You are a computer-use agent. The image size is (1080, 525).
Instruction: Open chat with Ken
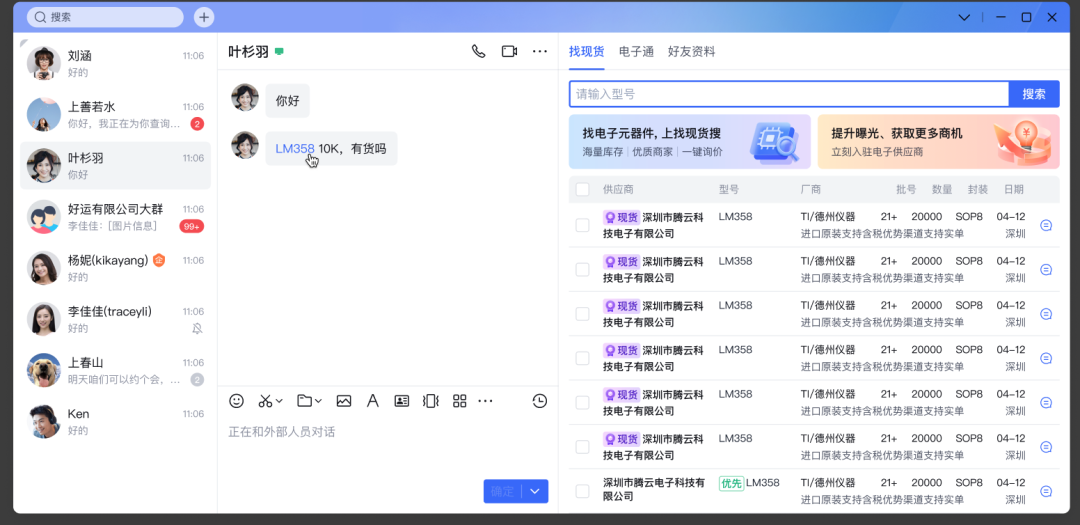(116, 422)
